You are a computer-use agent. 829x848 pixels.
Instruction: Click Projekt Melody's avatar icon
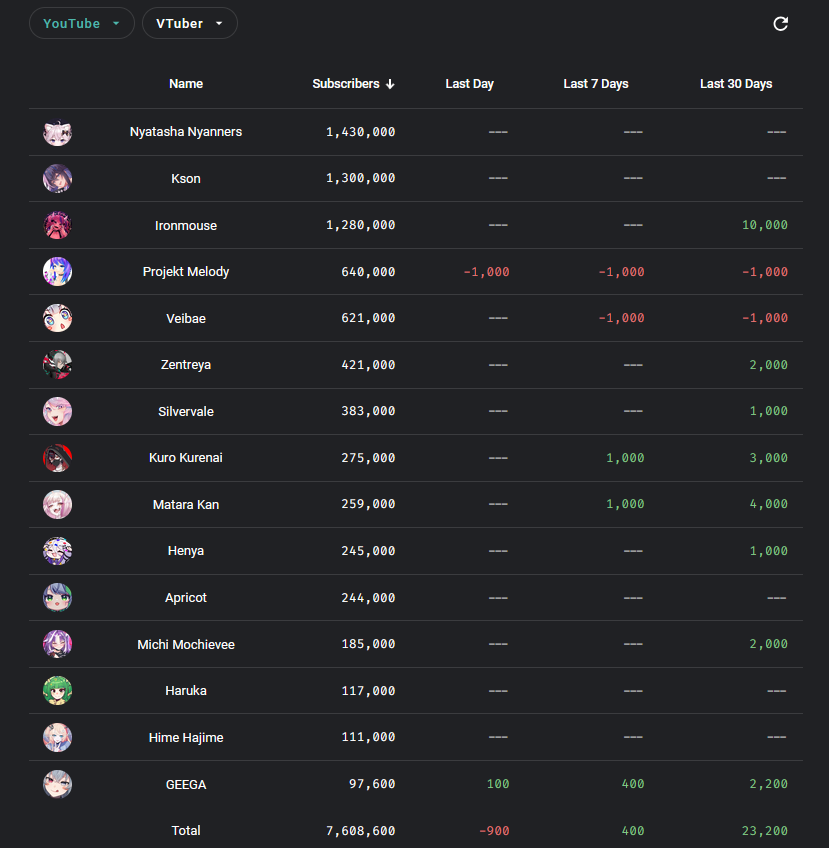(57, 272)
